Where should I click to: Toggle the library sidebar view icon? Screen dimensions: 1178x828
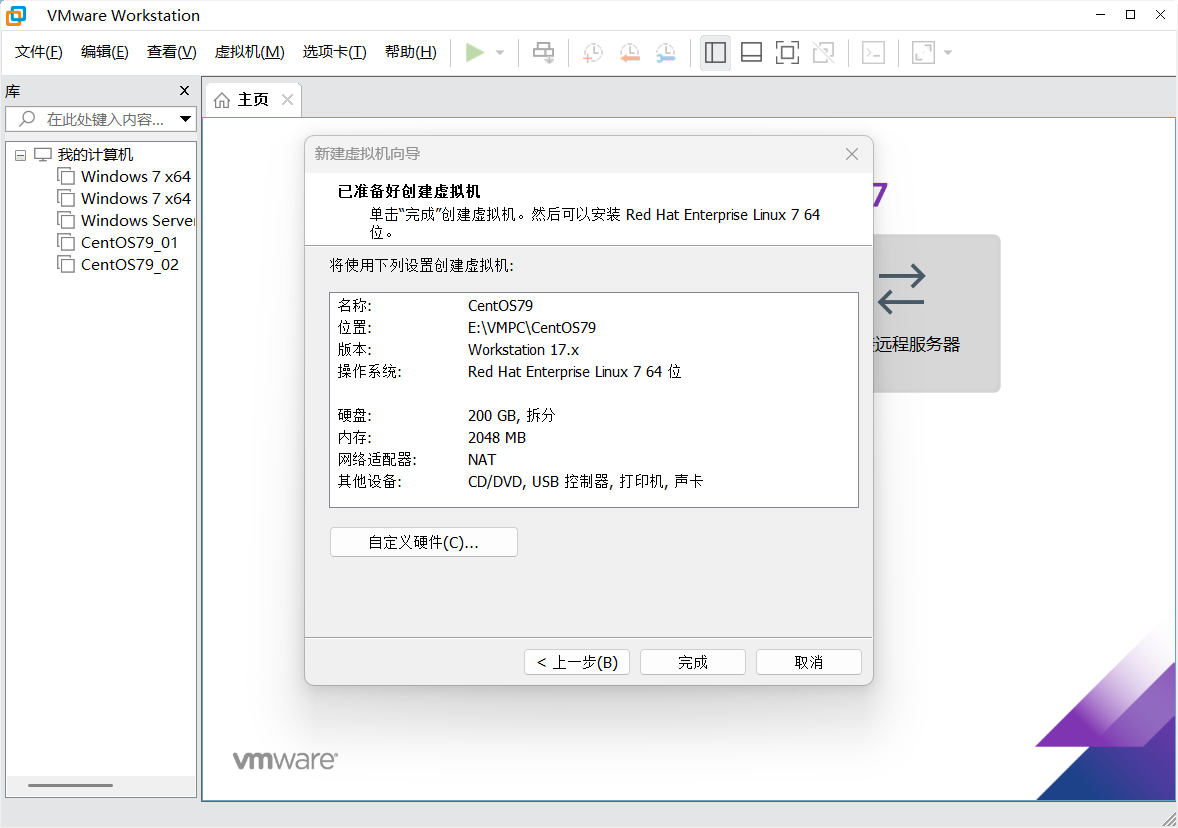point(715,53)
